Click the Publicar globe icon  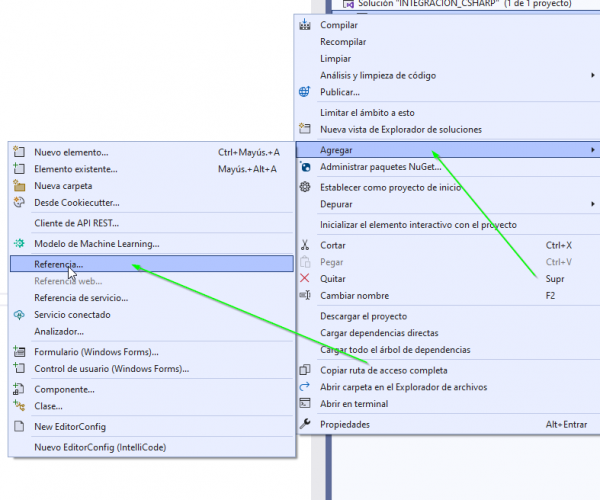[305, 92]
